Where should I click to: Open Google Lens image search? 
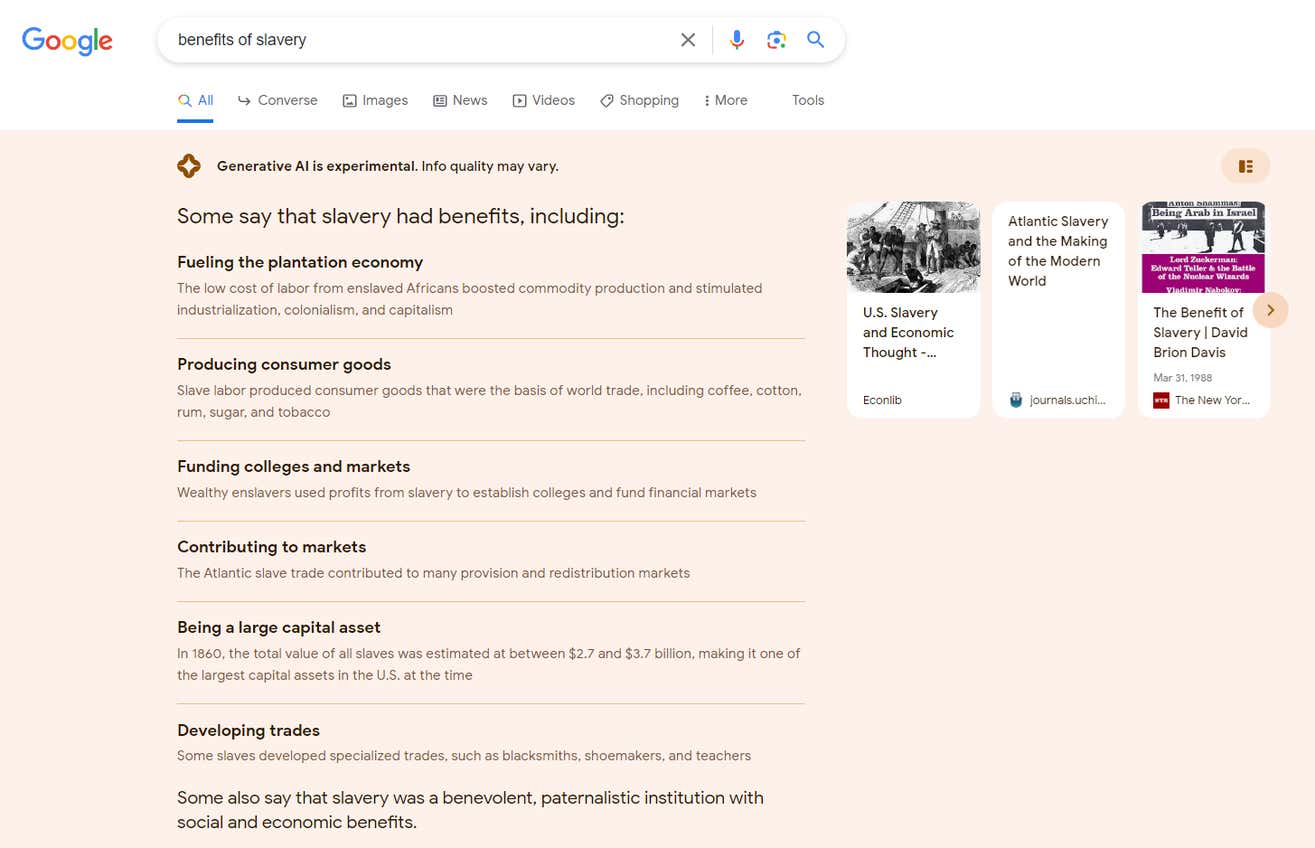tap(776, 40)
